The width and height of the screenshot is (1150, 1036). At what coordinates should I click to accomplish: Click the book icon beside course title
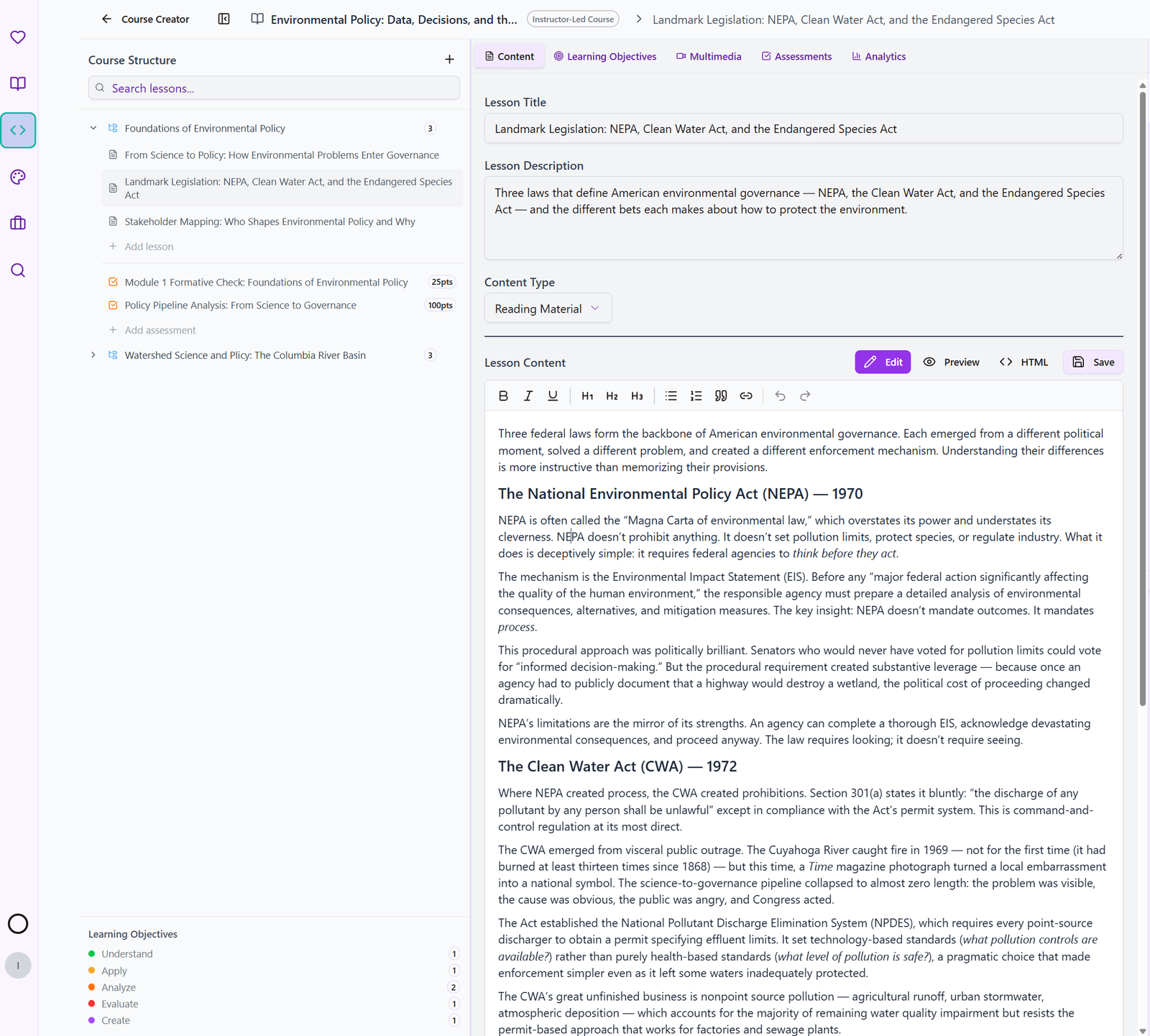point(257,19)
